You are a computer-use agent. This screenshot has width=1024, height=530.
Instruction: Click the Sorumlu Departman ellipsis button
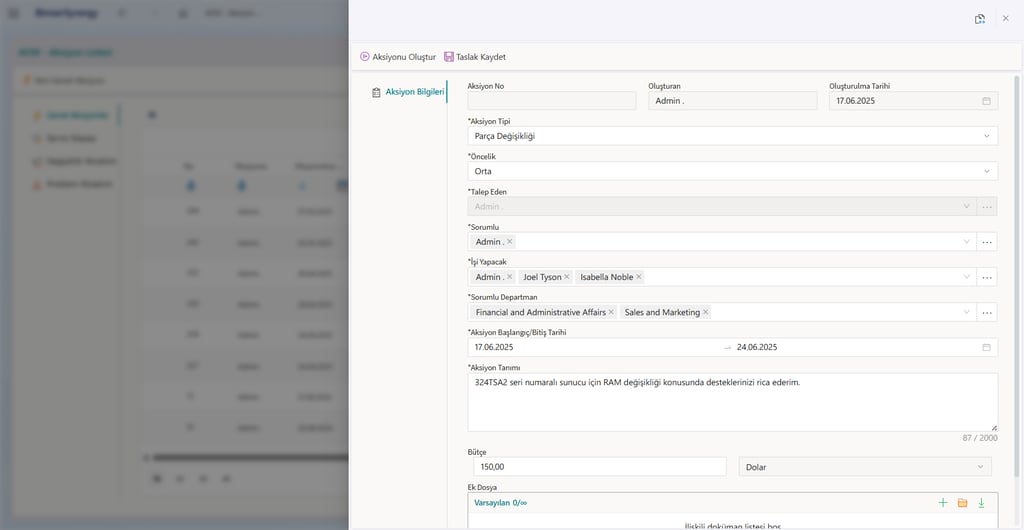tap(987, 313)
